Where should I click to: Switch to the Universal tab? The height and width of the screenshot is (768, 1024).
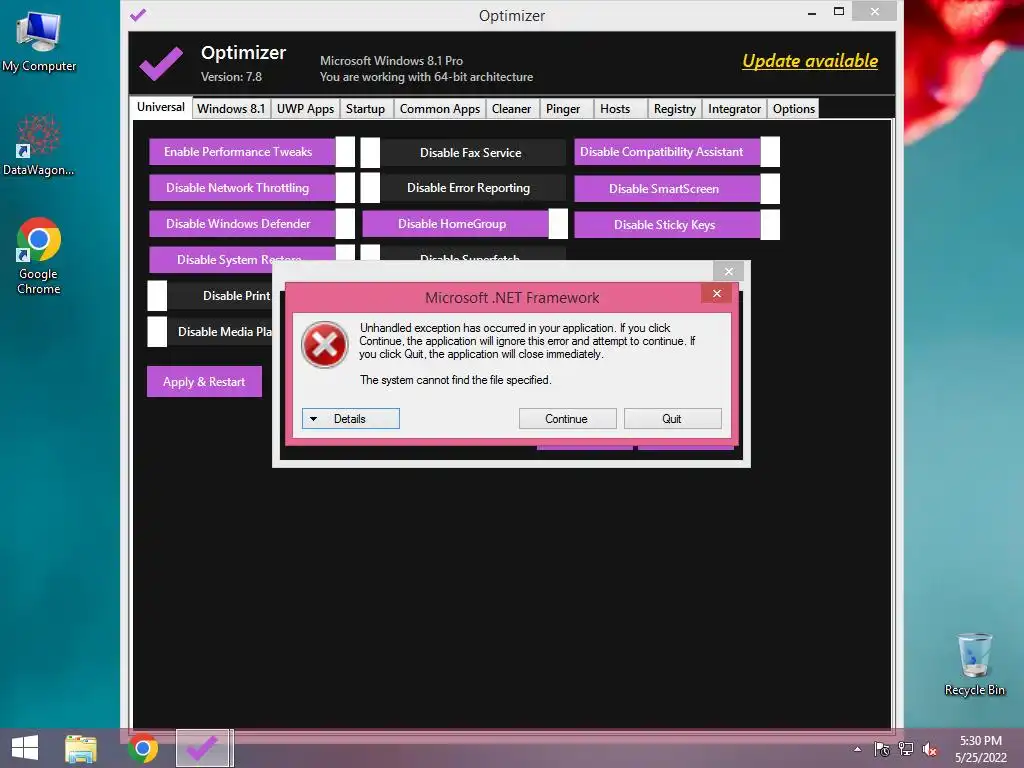coord(161,107)
